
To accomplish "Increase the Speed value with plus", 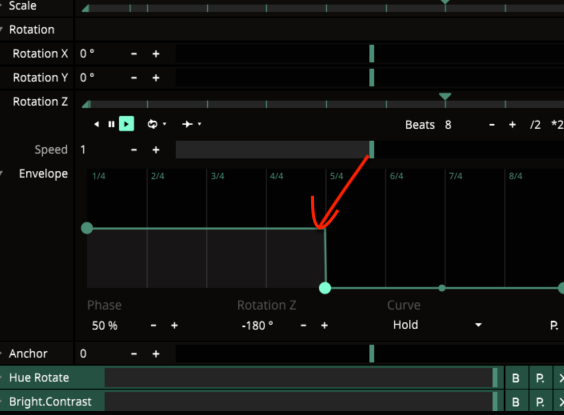I will pyautogui.click(x=156, y=150).
